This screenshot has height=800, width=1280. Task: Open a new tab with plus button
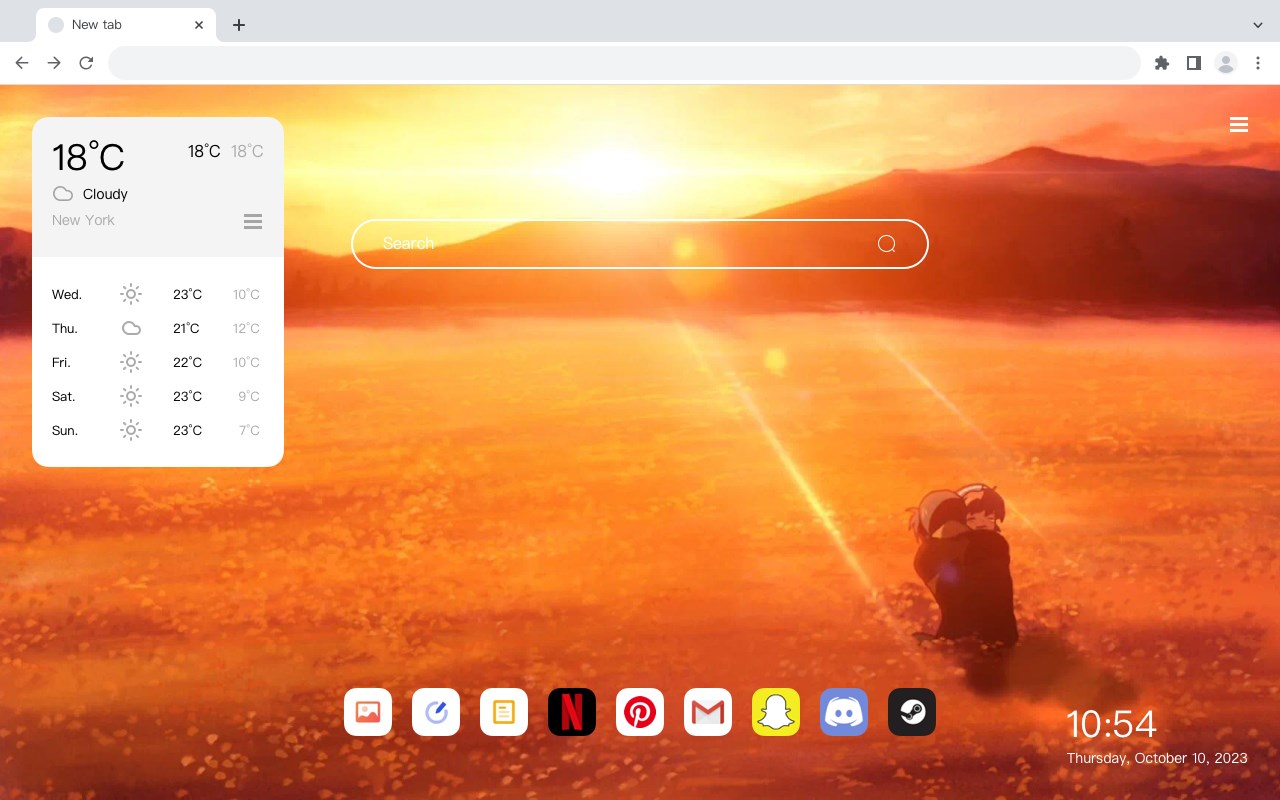tap(238, 25)
